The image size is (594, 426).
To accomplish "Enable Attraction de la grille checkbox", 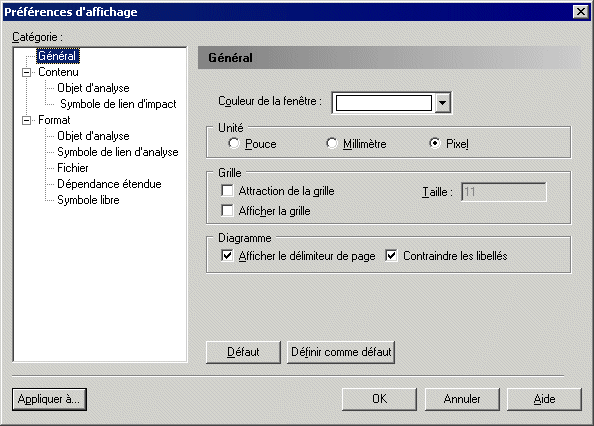I will point(227,190).
